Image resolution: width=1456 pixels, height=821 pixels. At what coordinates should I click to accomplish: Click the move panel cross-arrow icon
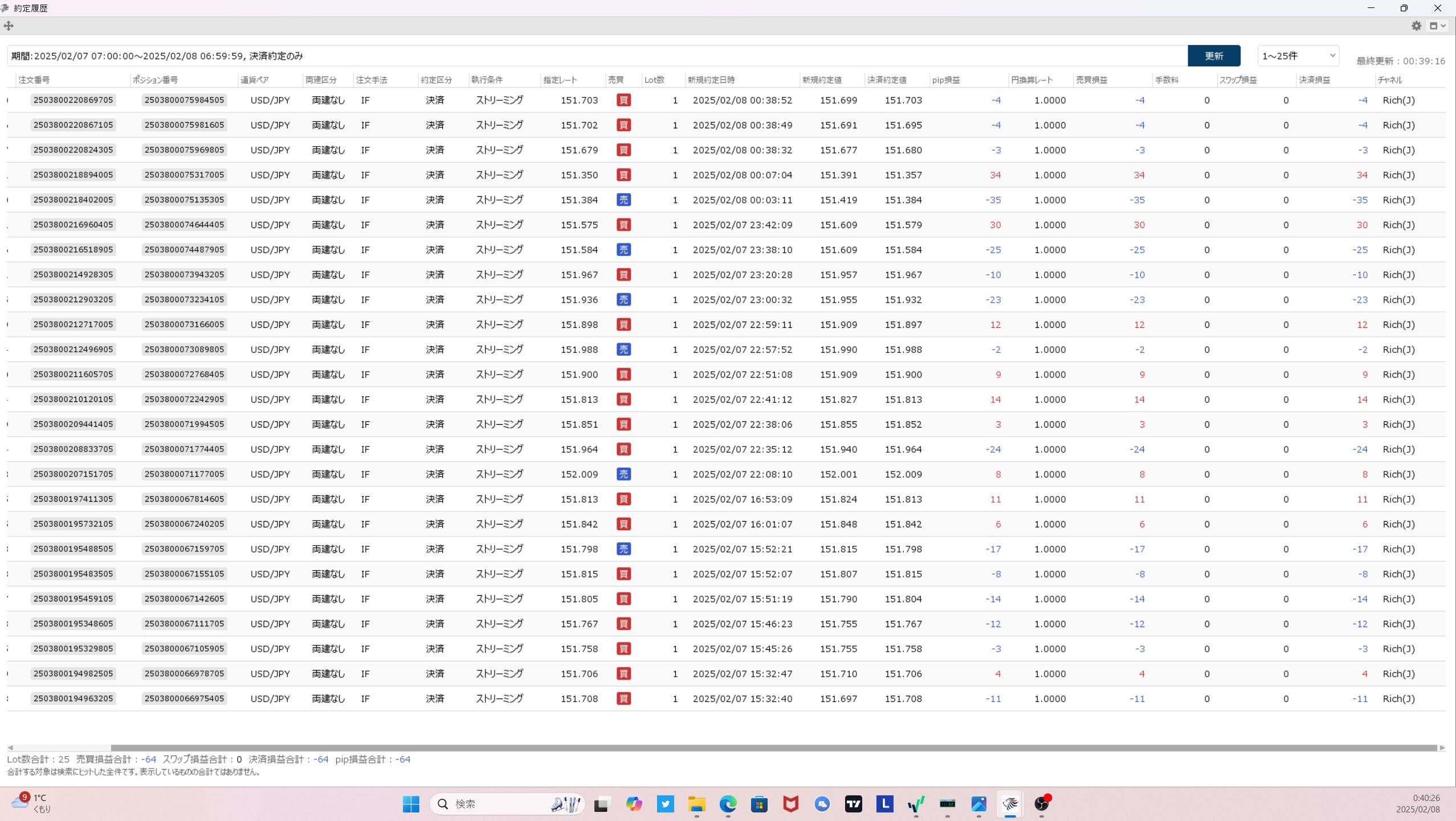(x=9, y=26)
